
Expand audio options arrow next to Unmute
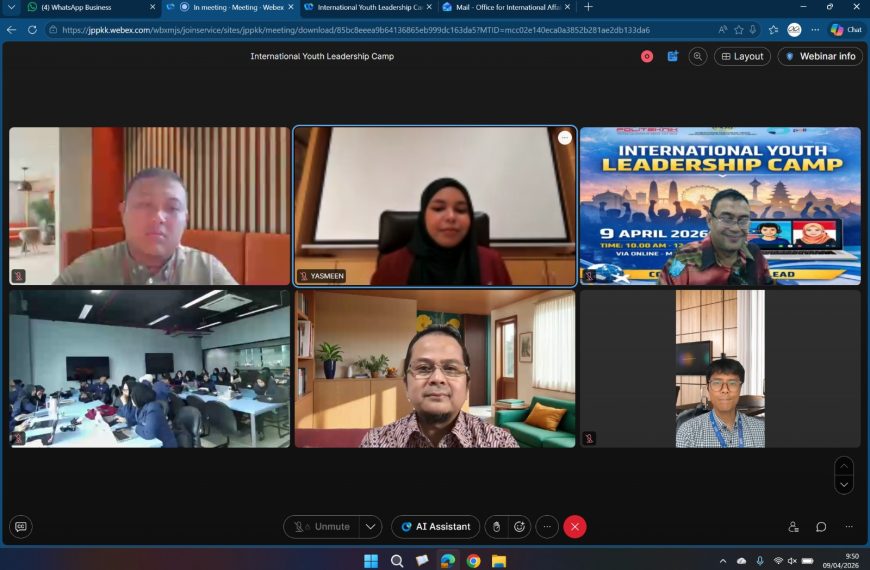[371, 527]
